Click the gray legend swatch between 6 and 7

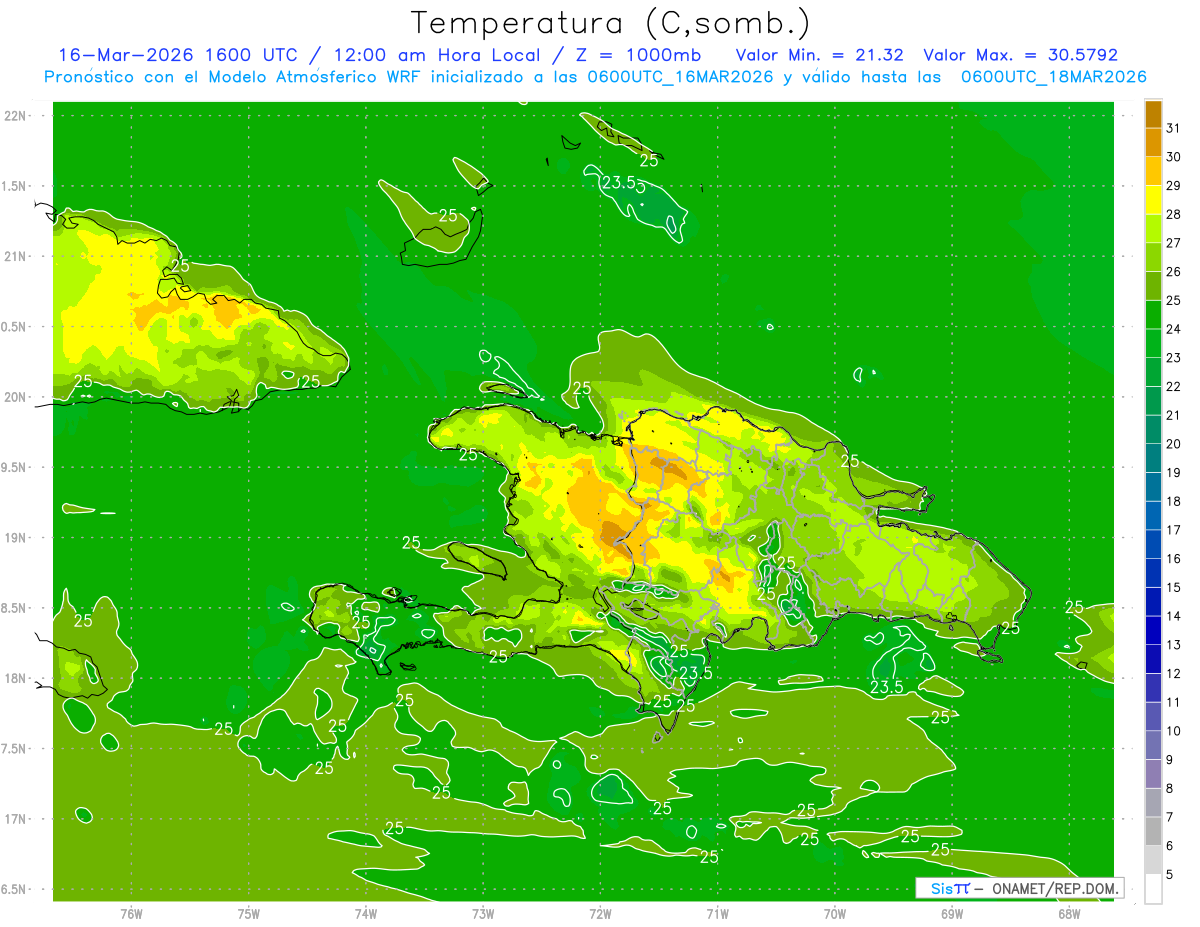click(x=1153, y=832)
